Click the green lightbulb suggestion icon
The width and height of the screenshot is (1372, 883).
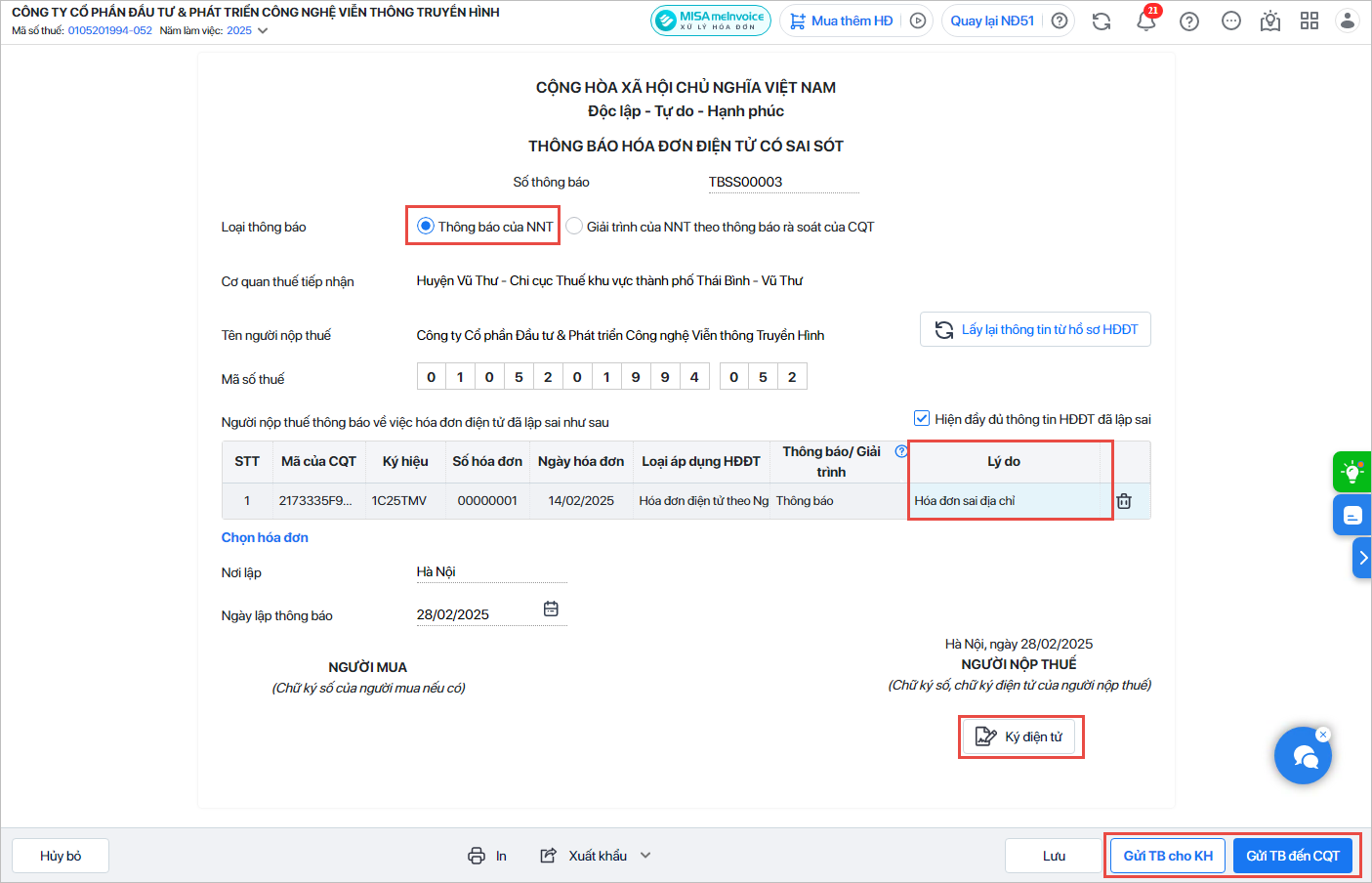pyautogui.click(x=1352, y=472)
